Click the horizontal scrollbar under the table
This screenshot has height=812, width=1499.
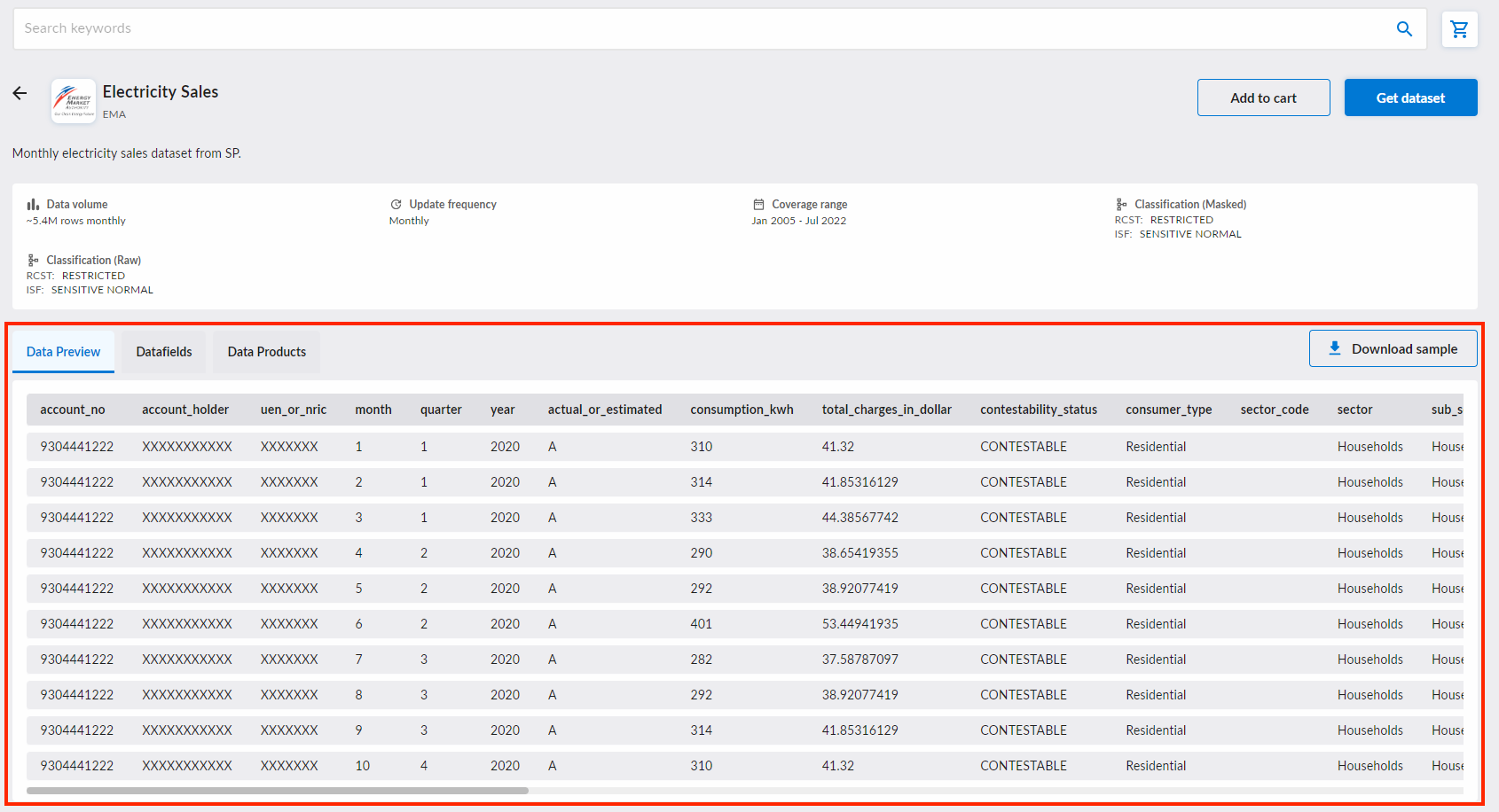[x=278, y=791]
